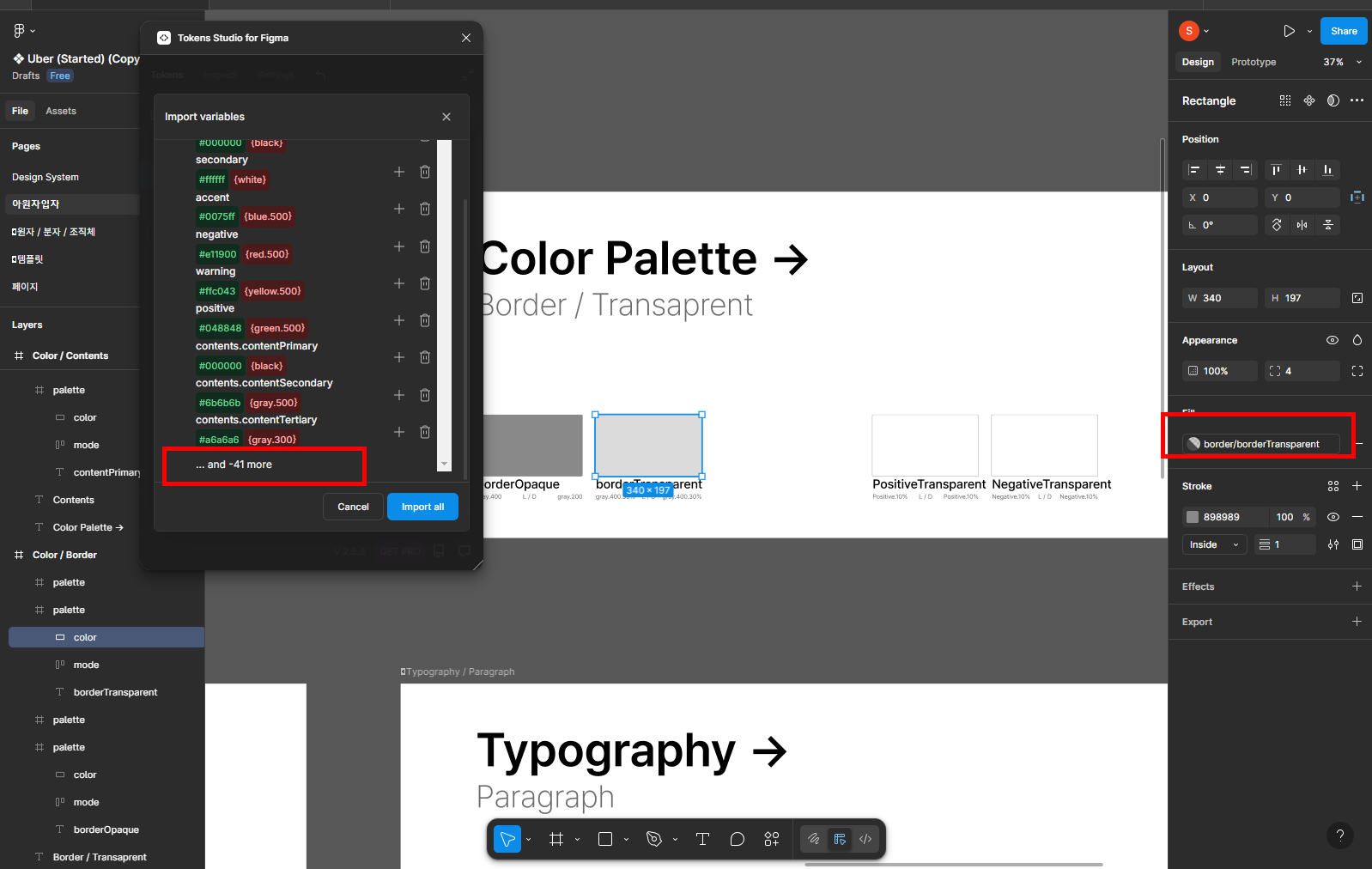Click the width W 340 input field
Image resolution: width=1372 pixels, height=869 pixels.
1220,298
